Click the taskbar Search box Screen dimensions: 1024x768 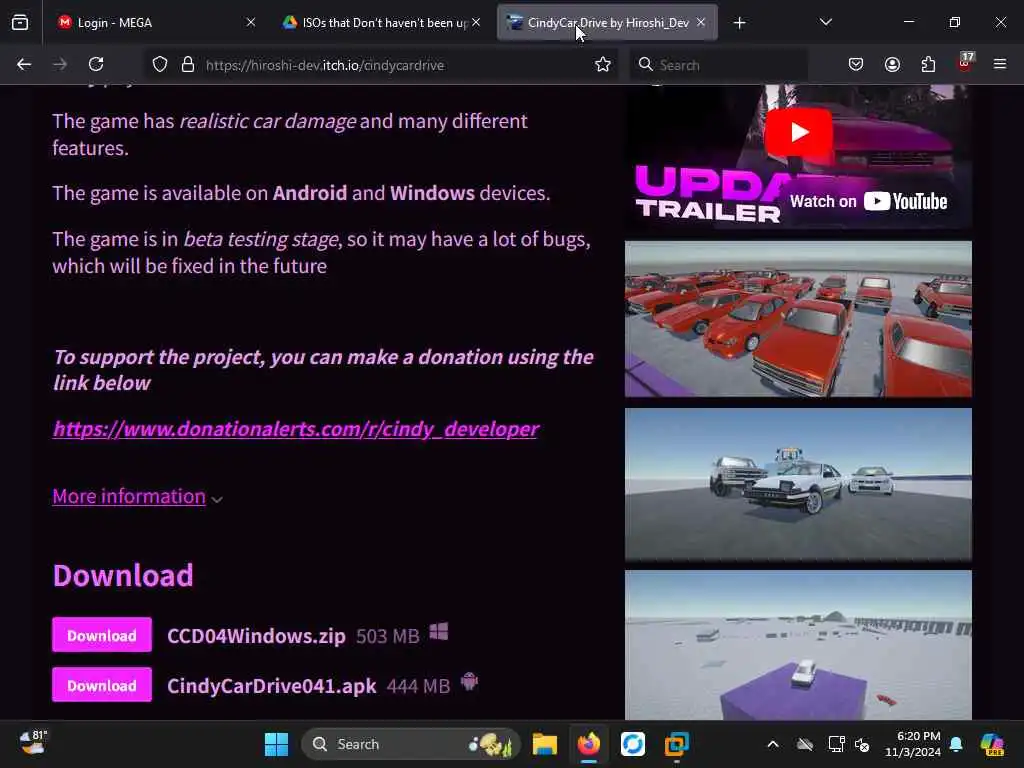[410, 744]
